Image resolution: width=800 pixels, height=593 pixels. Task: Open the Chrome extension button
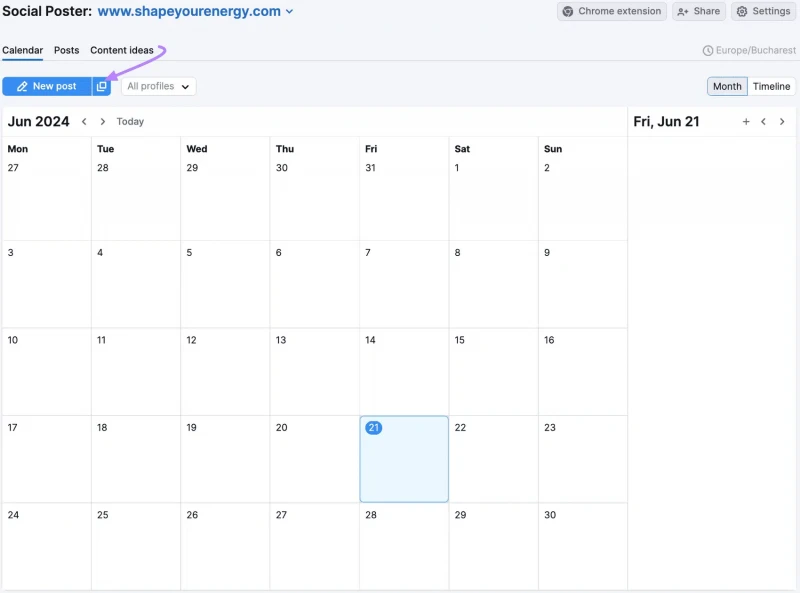(612, 11)
